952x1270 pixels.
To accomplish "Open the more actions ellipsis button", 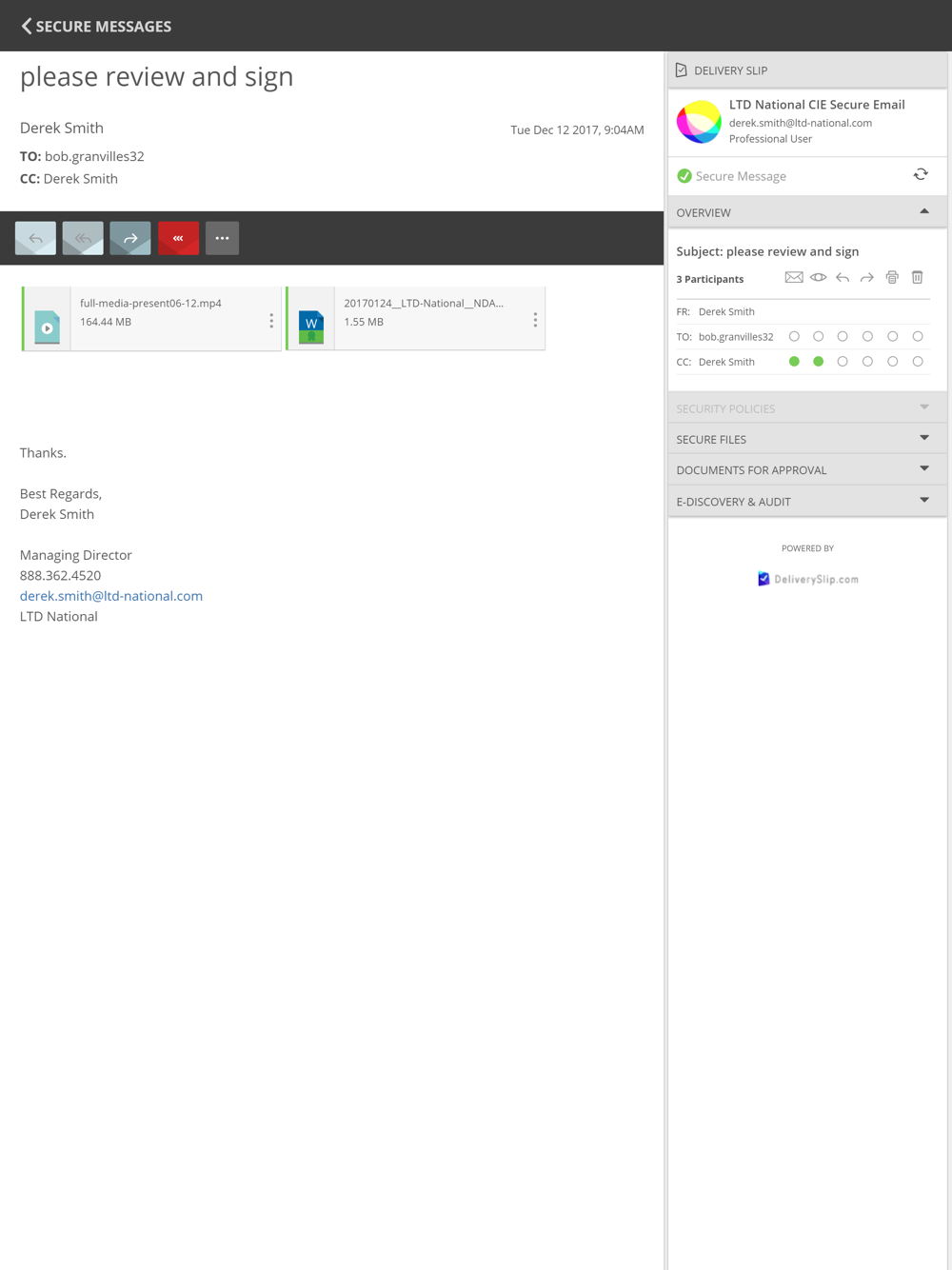I will point(222,238).
